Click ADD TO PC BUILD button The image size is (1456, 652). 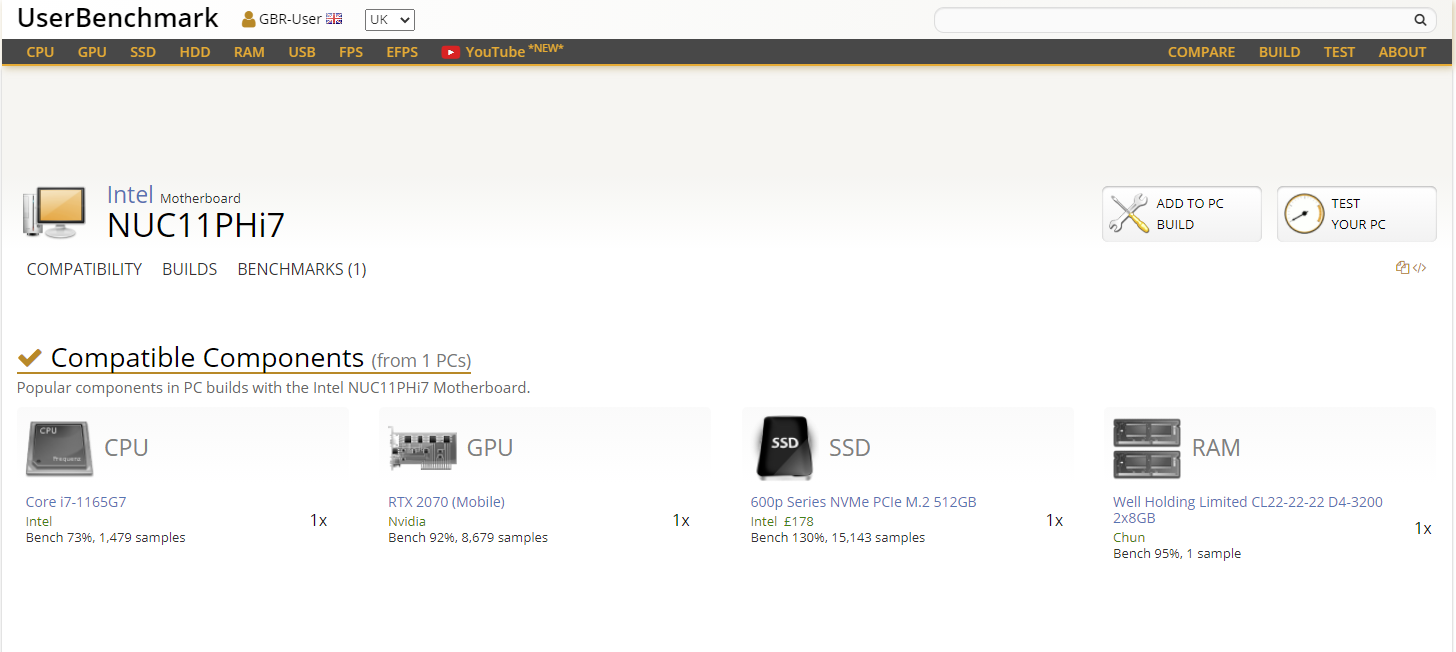pos(1182,214)
